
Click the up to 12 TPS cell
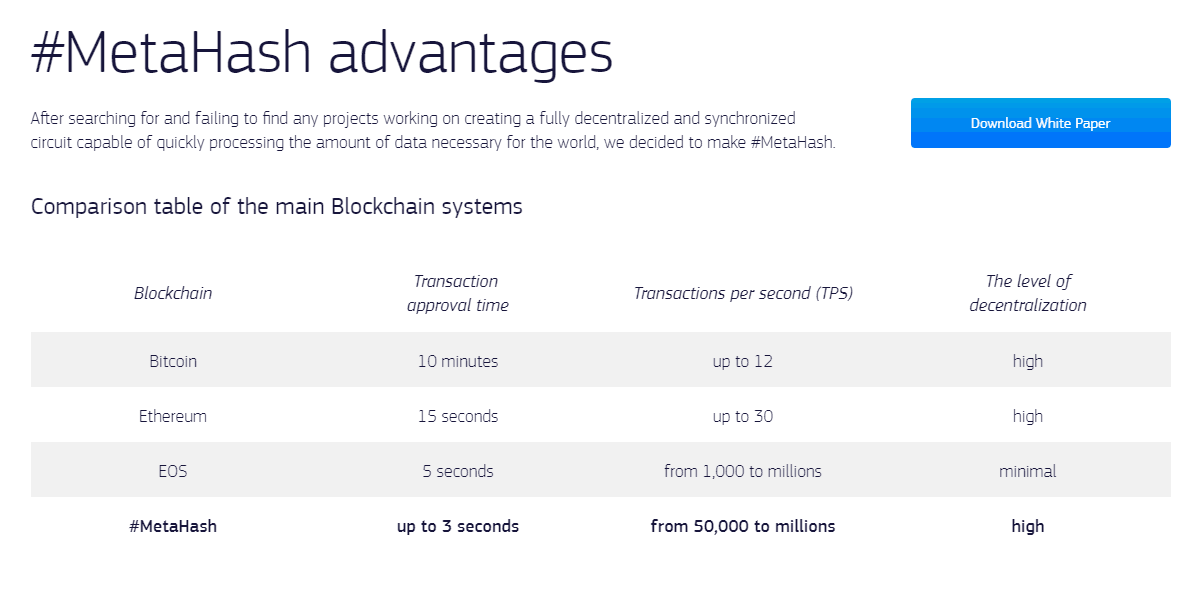pyautogui.click(x=742, y=361)
